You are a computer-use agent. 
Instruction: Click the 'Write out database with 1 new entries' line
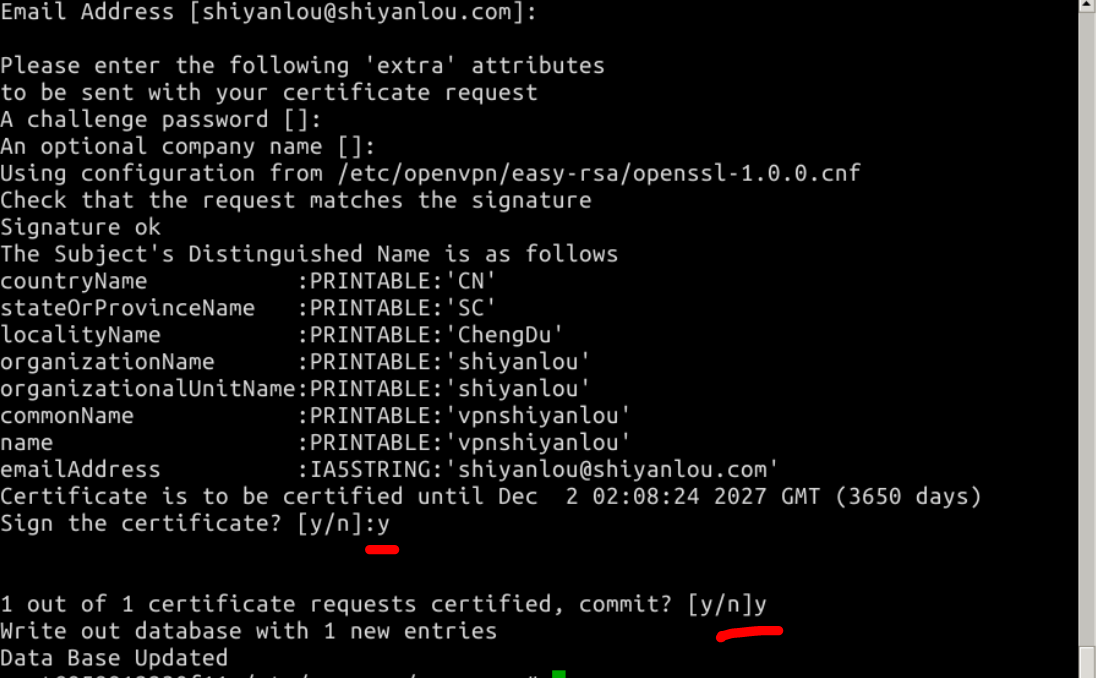(249, 631)
